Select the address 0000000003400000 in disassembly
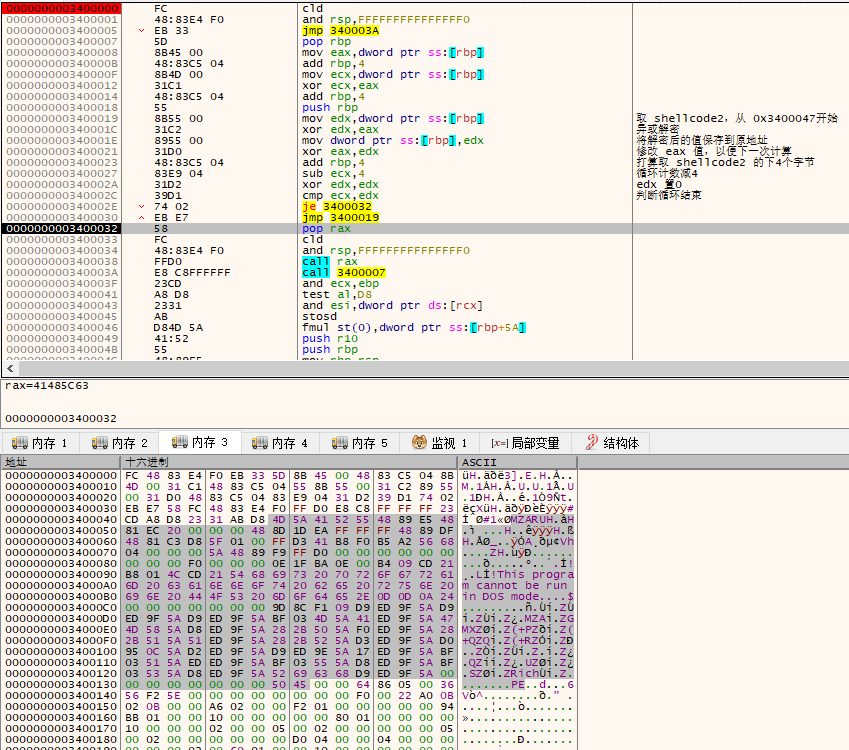 point(62,9)
